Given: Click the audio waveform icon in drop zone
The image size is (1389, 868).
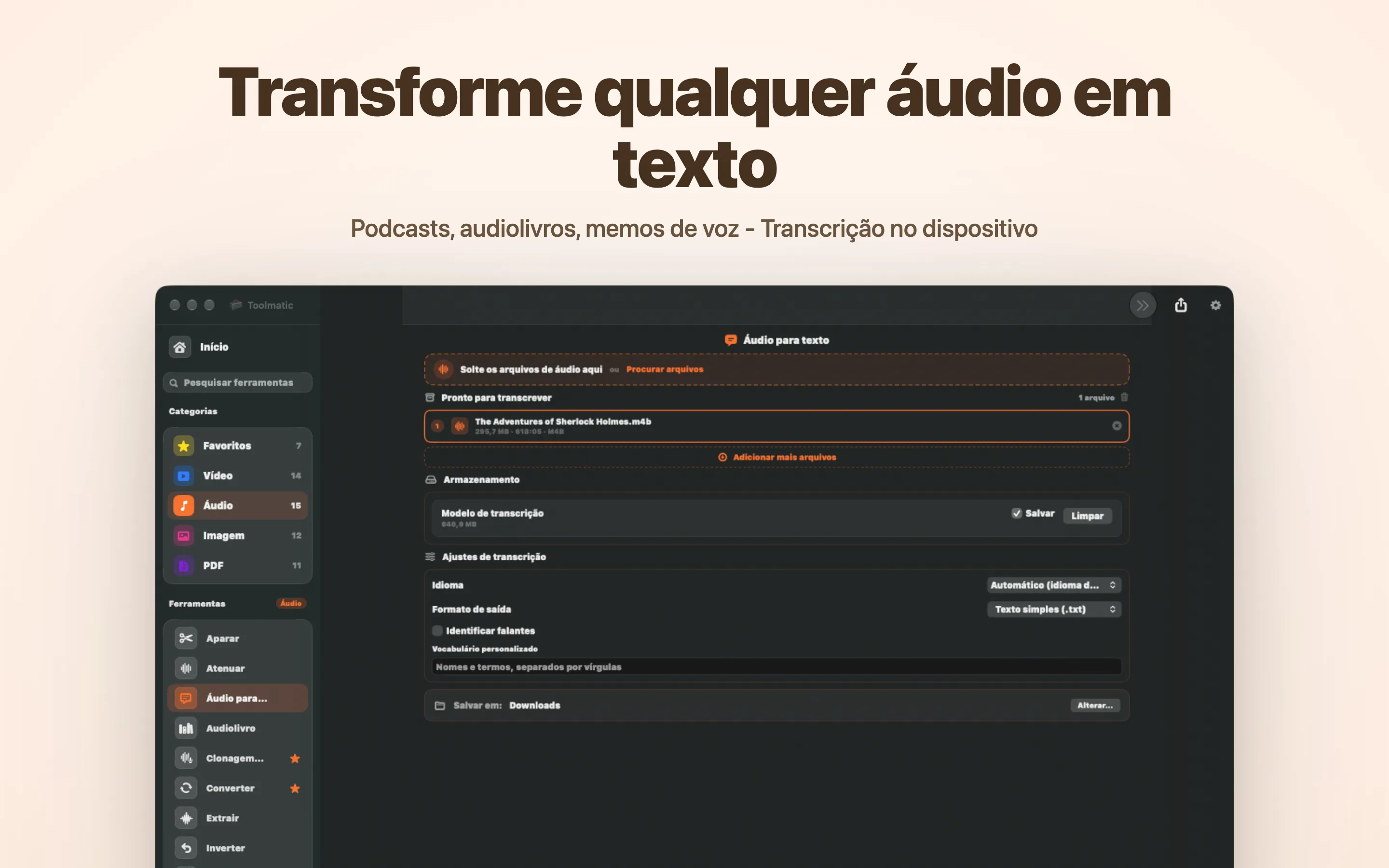Looking at the screenshot, I should [x=443, y=369].
